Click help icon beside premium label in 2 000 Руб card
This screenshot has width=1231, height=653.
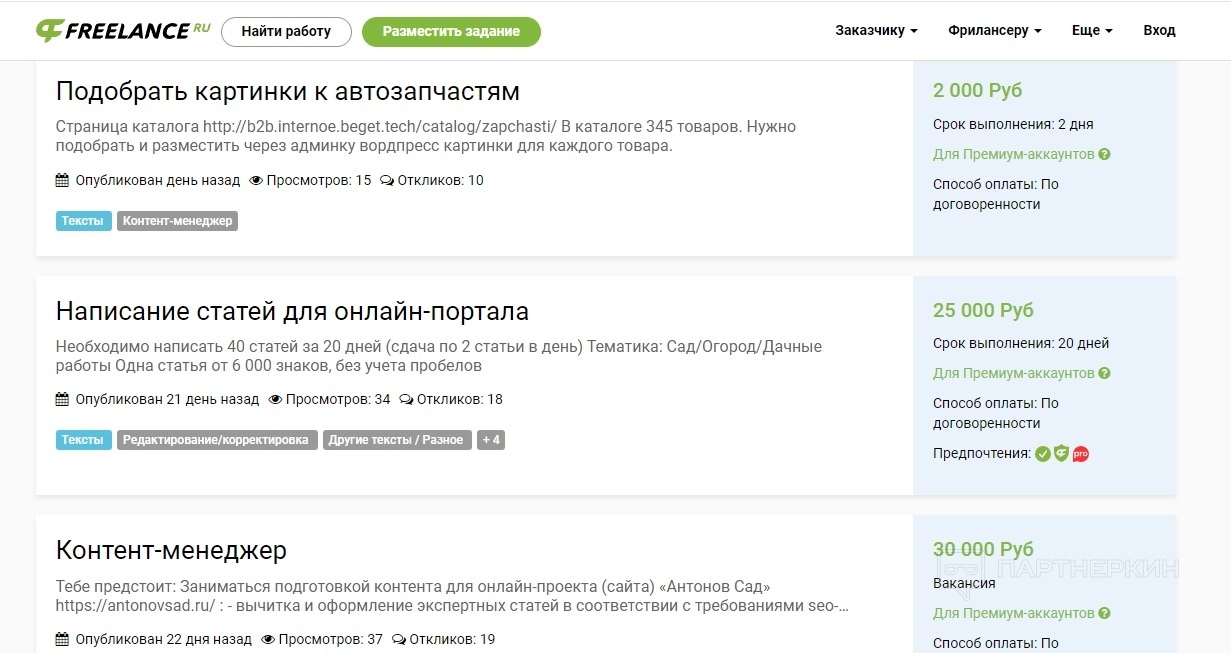pos(1104,155)
